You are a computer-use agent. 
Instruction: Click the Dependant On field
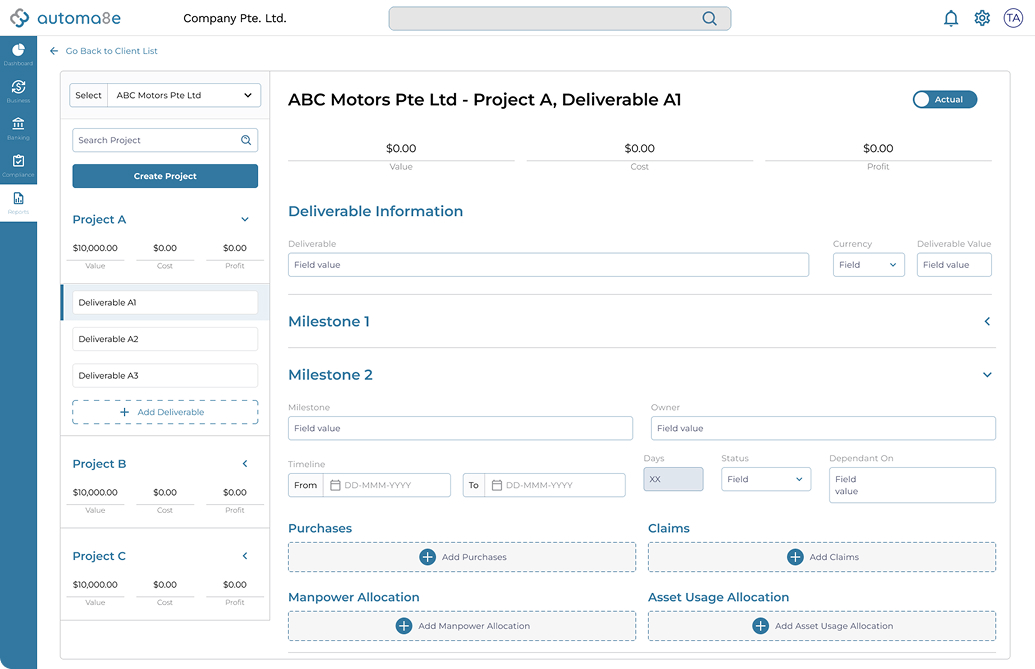[912, 485]
